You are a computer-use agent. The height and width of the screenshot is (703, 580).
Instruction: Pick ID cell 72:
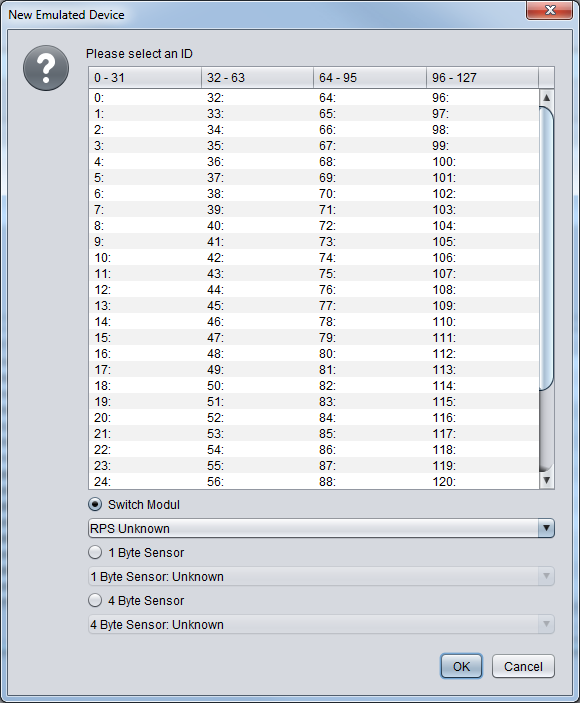point(370,226)
